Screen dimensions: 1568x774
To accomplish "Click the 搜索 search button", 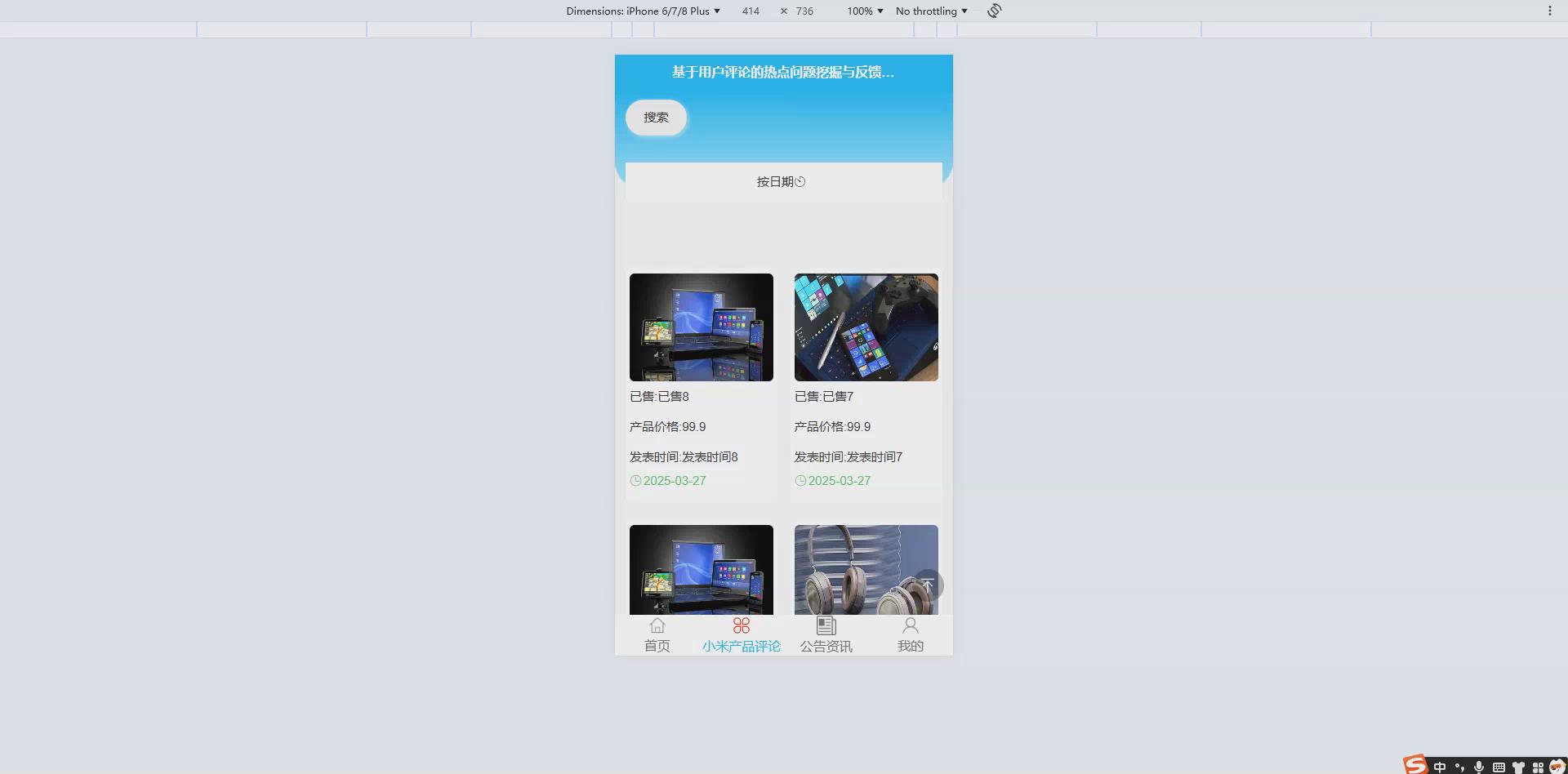I will click(656, 118).
